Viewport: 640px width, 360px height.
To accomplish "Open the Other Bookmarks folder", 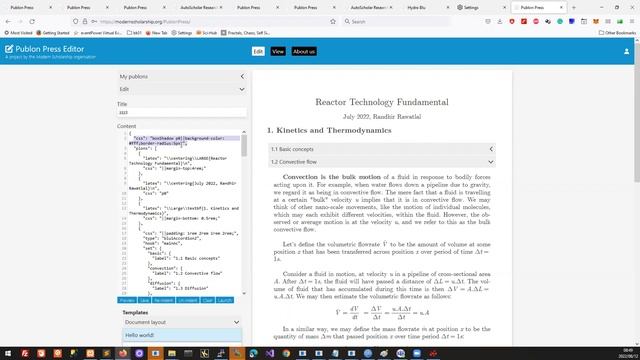I will (617, 33).
